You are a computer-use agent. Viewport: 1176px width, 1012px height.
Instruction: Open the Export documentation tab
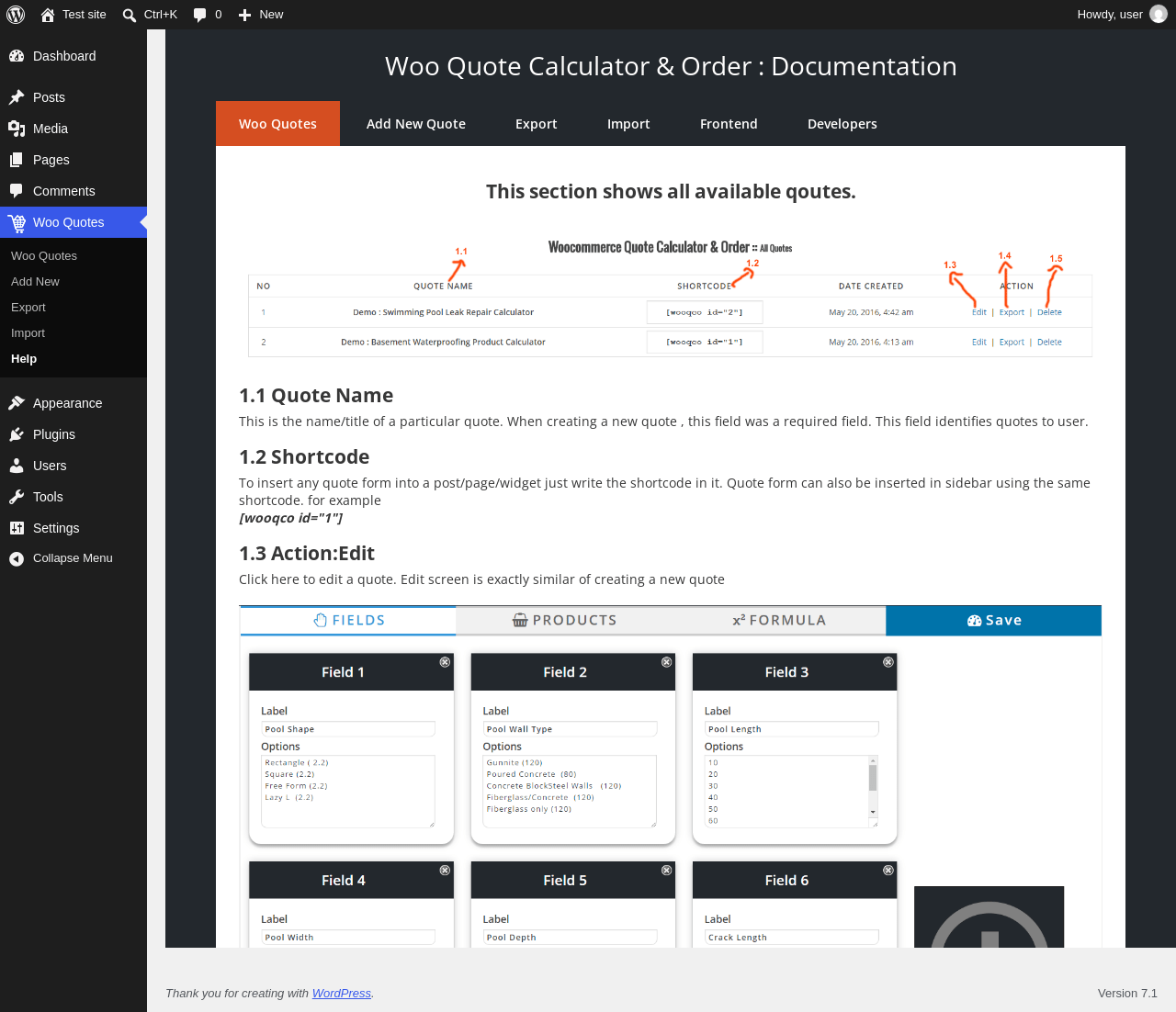click(537, 124)
